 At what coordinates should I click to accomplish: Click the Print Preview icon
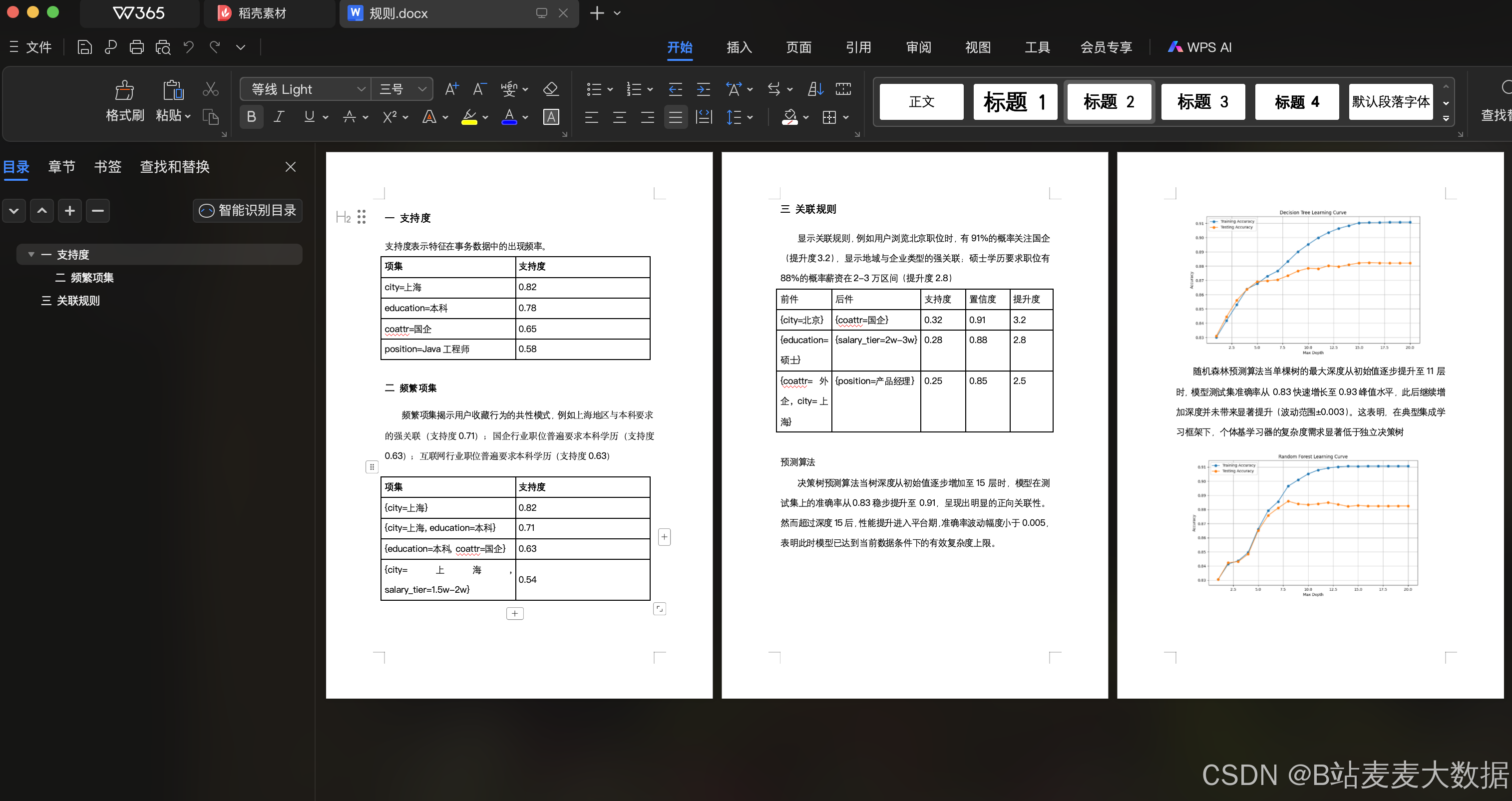pyautogui.click(x=163, y=47)
